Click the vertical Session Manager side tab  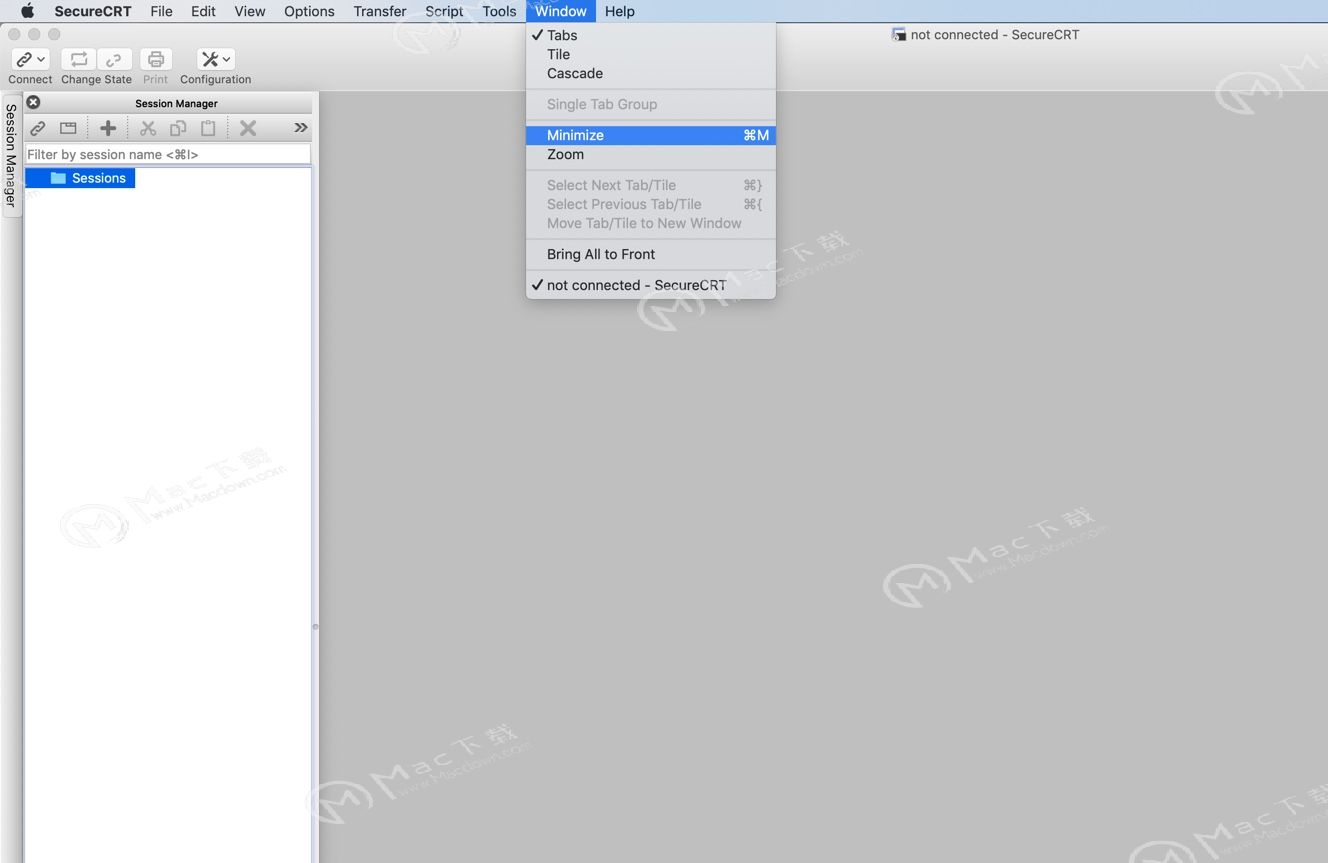[11, 155]
